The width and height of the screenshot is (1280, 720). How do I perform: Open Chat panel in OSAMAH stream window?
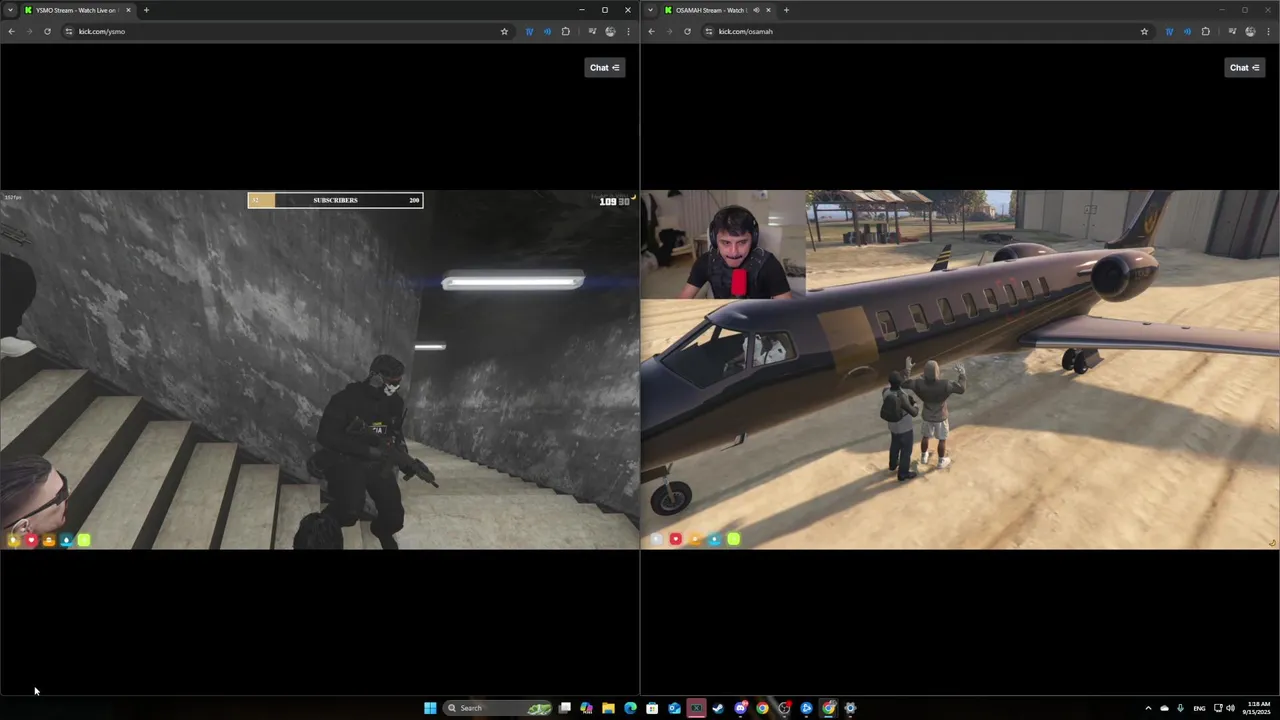pyautogui.click(x=1245, y=67)
